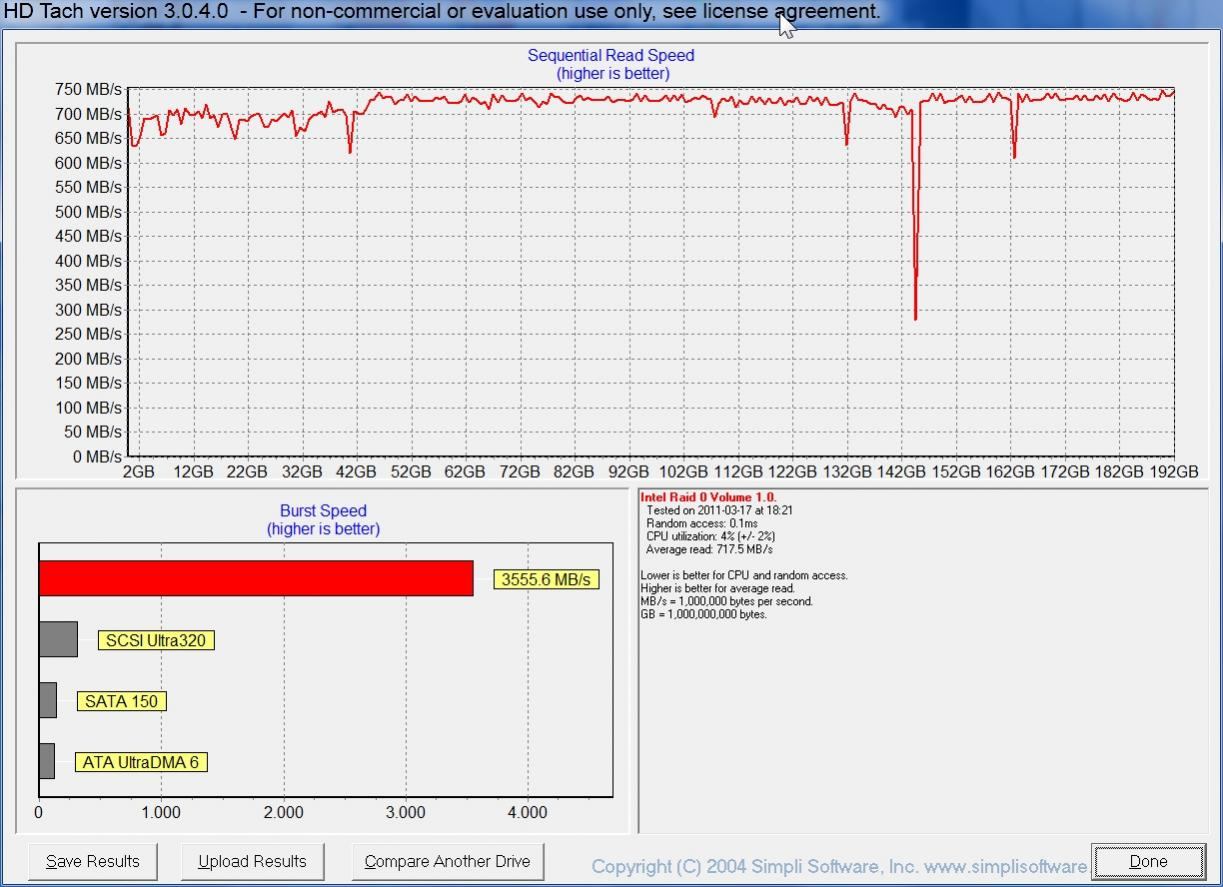Click Intel Raid 0 Volume 1.0. title

tap(708, 497)
